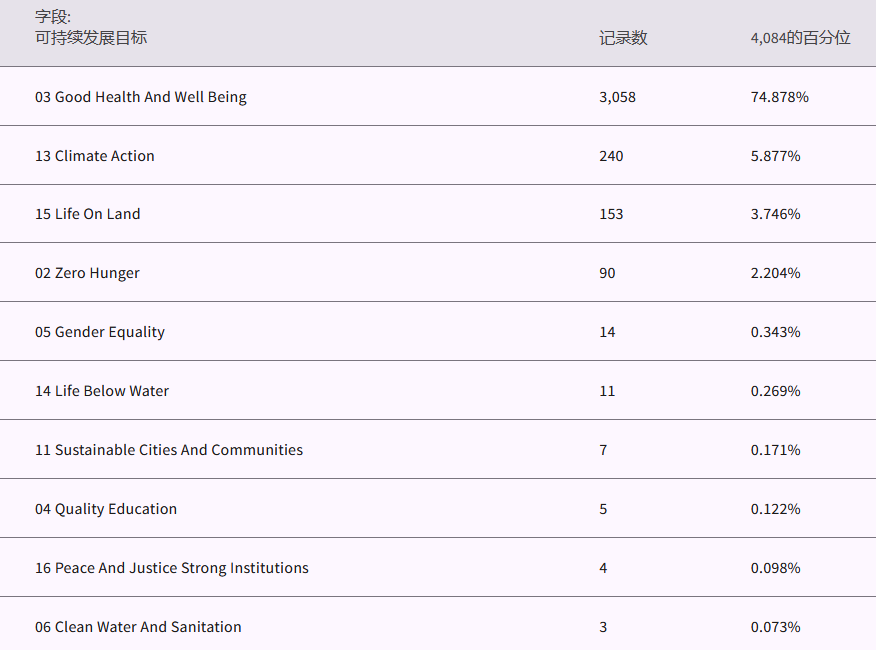Open the 04 Quality Education row

point(106,509)
